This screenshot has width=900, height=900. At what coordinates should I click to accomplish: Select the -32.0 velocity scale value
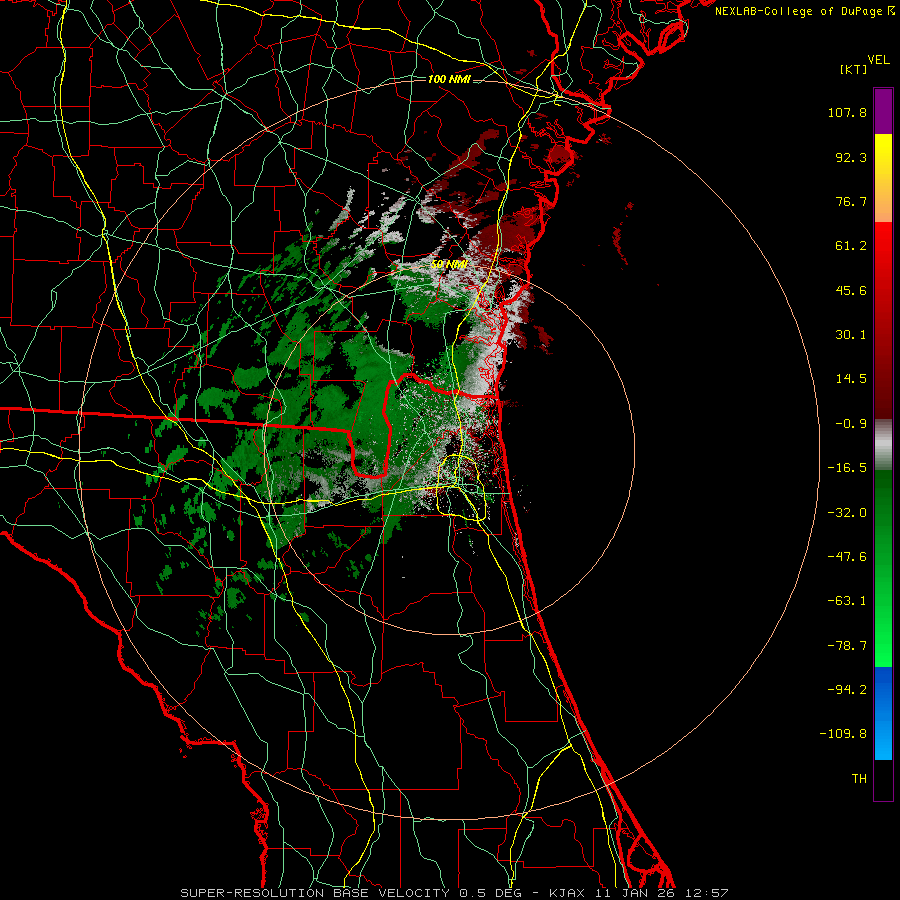847,513
